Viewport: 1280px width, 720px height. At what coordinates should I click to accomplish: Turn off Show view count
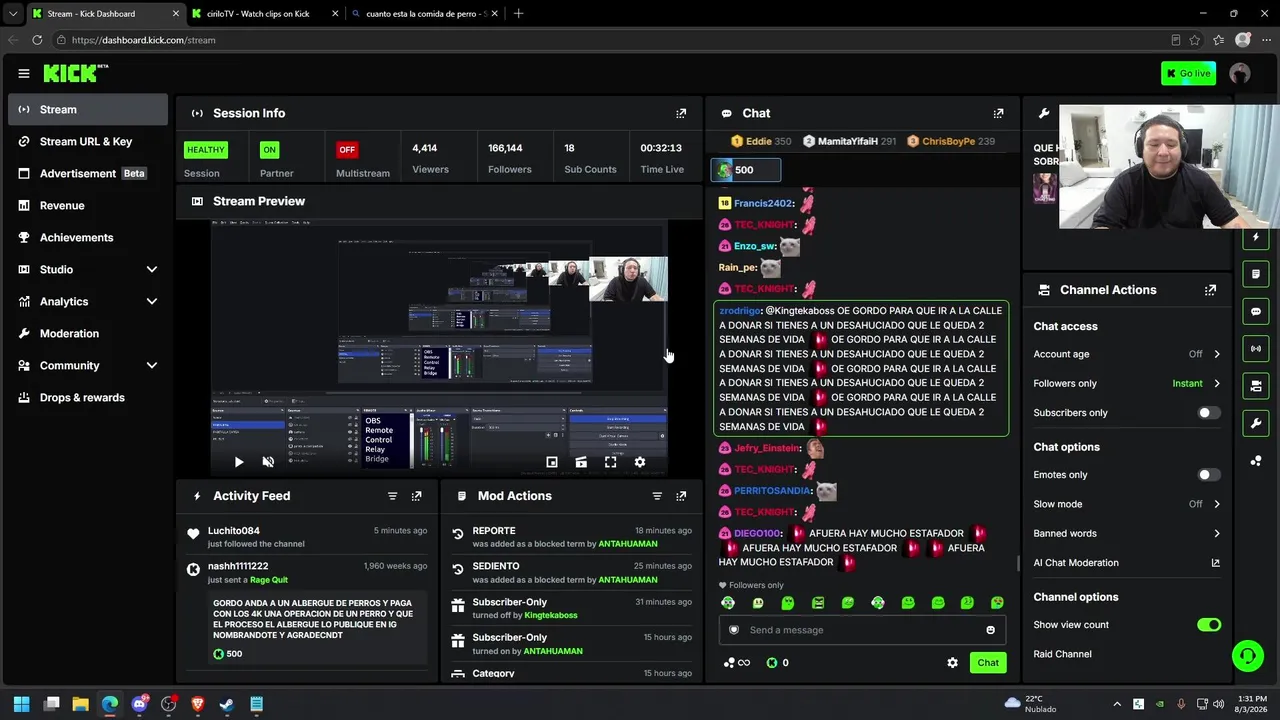[1209, 625]
